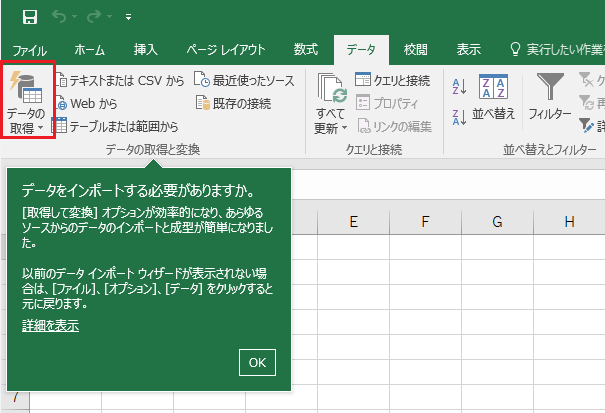Sort ascending with A to Z icon
Screen dimensions: 605x413
(x=459, y=86)
